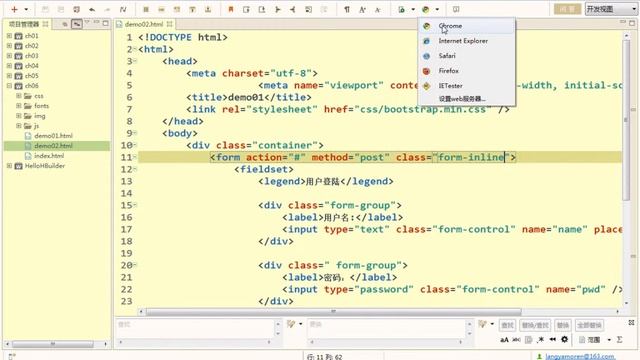Choose Safari in the browser list

pos(467,56)
